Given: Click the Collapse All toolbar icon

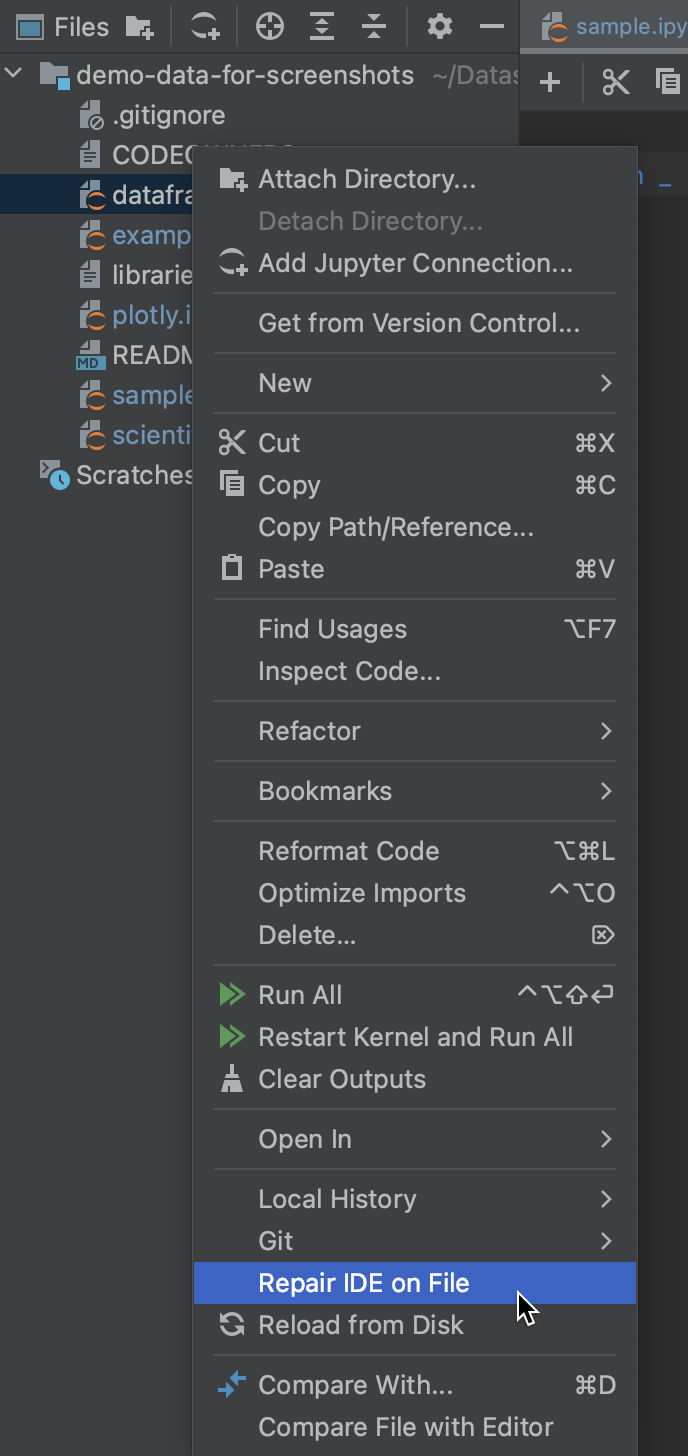Looking at the screenshot, I should pos(374,27).
